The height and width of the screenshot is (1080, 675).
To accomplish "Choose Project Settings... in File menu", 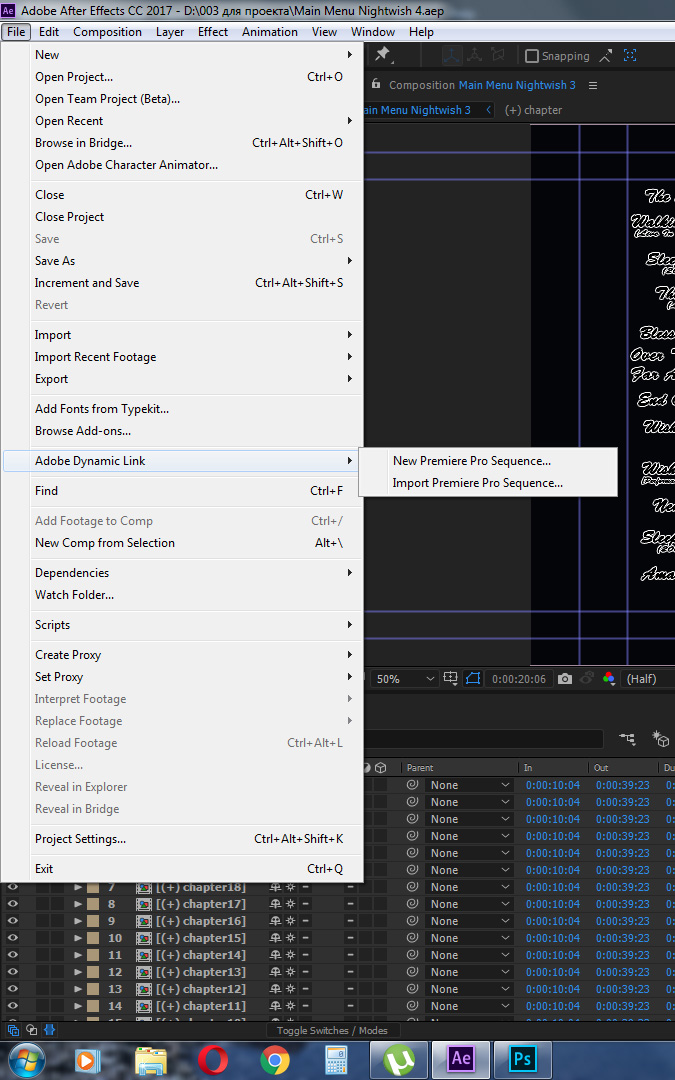I will [x=81, y=839].
